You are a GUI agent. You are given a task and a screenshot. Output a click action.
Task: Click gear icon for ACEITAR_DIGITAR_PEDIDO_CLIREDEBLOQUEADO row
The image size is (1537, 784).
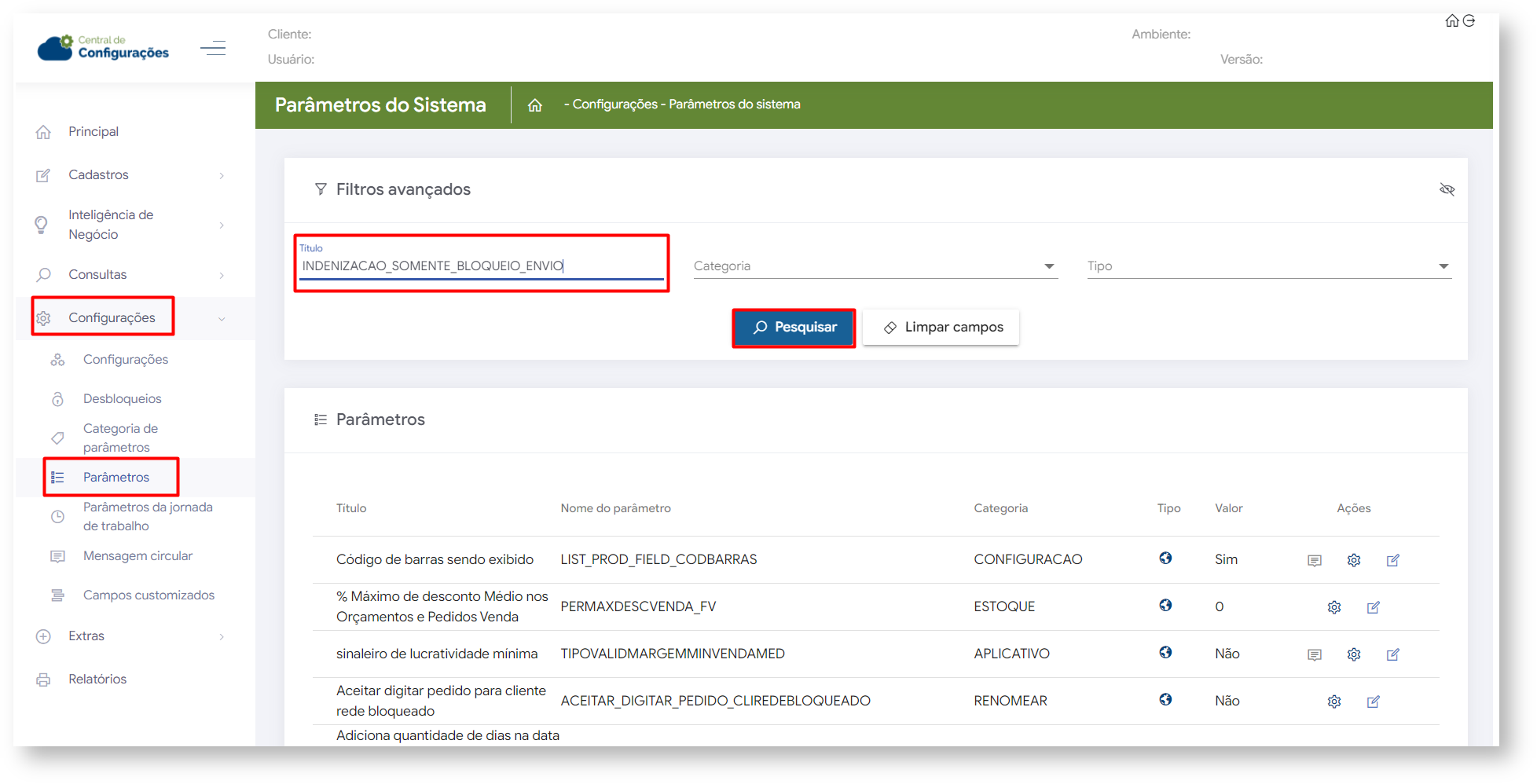(1333, 702)
